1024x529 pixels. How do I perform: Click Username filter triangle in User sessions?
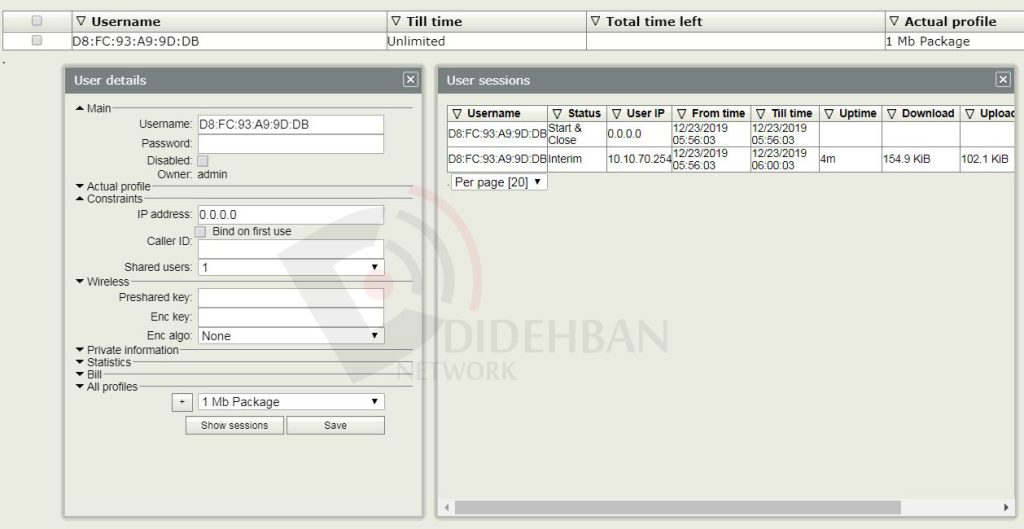[457, 114]
